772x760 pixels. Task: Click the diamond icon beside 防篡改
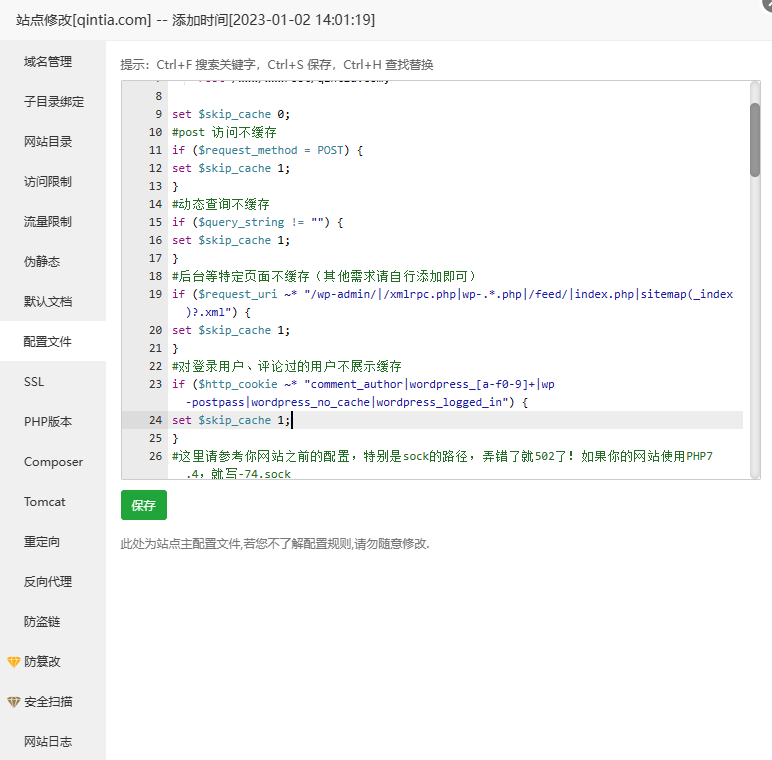click(13, 662)
